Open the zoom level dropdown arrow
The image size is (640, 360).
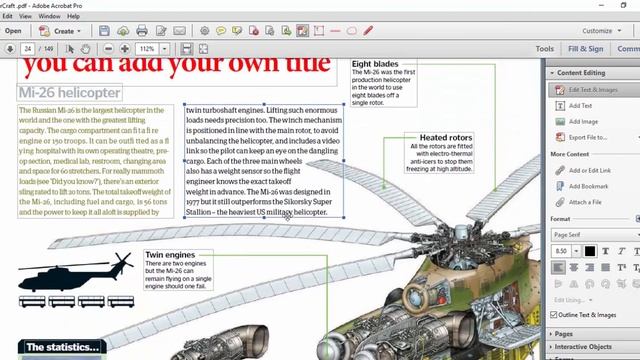[x=164, y=49]
